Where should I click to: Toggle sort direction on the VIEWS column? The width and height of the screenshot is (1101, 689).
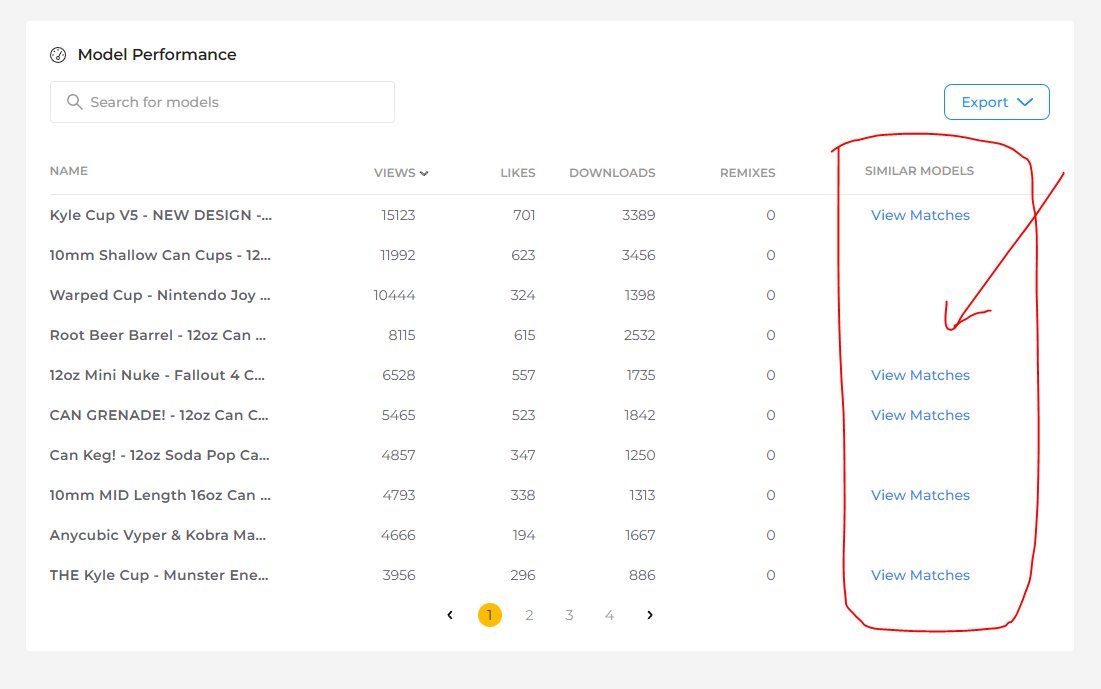coord(423,172)
